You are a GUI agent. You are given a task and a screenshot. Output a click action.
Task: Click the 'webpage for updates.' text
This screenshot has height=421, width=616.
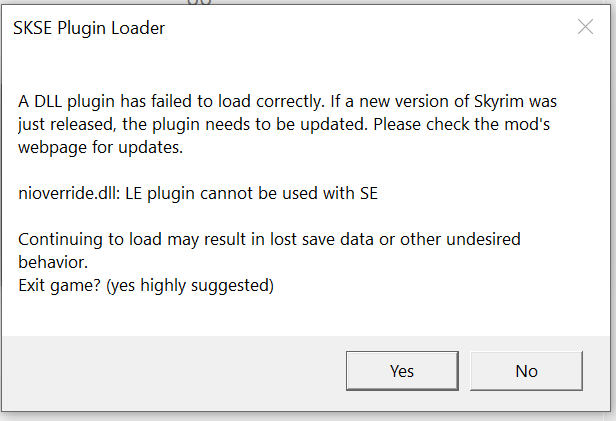(101, 148)
